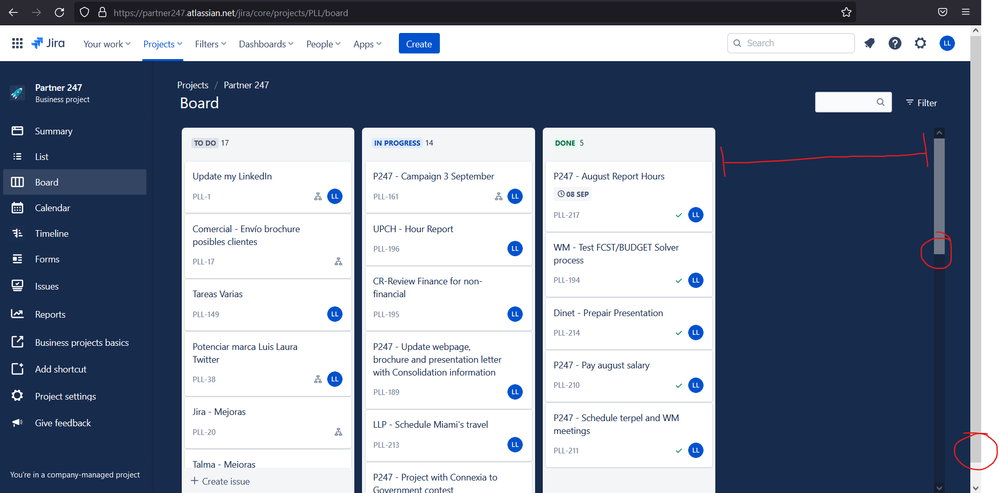Open the Dinet - Prepair Presentation card
This screenshot has height=493, width=999.
pyautogui.click(x=629, y=323)
